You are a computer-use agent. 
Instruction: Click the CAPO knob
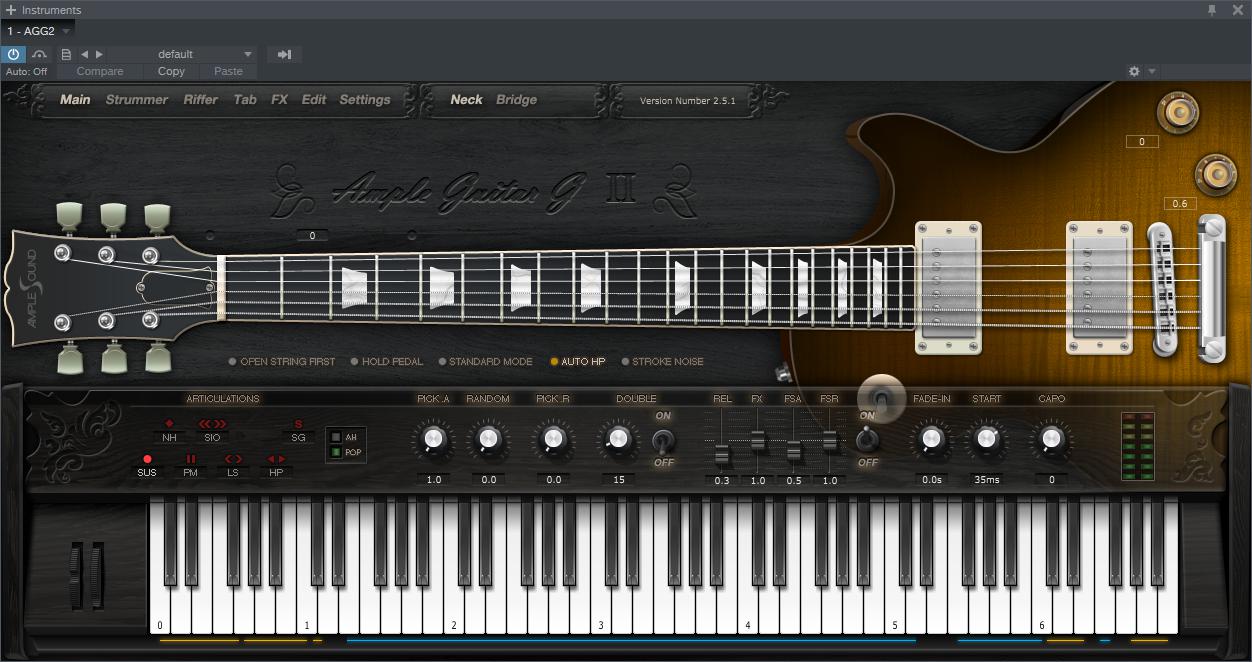click(1051, 439)
